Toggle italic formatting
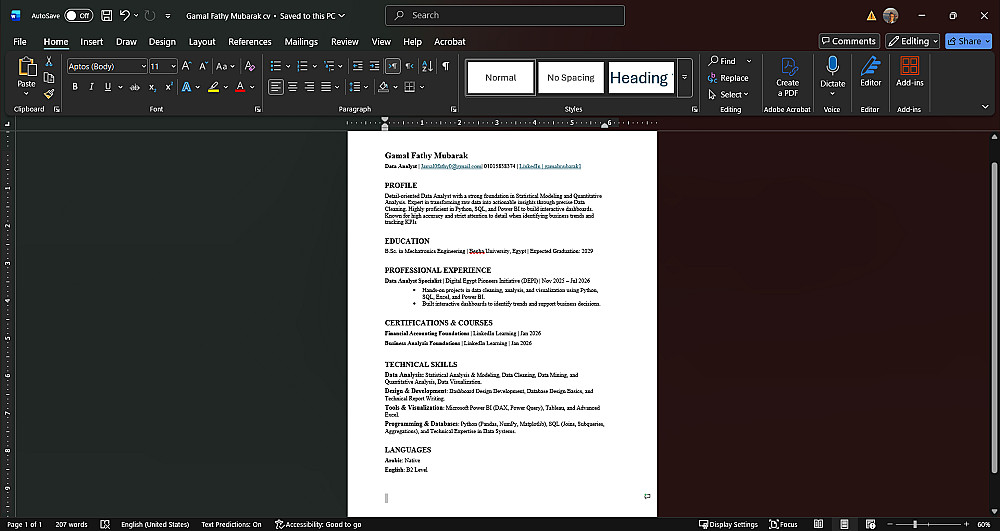Viewport: 1000px width, 531px height. (x=91, y=87)
